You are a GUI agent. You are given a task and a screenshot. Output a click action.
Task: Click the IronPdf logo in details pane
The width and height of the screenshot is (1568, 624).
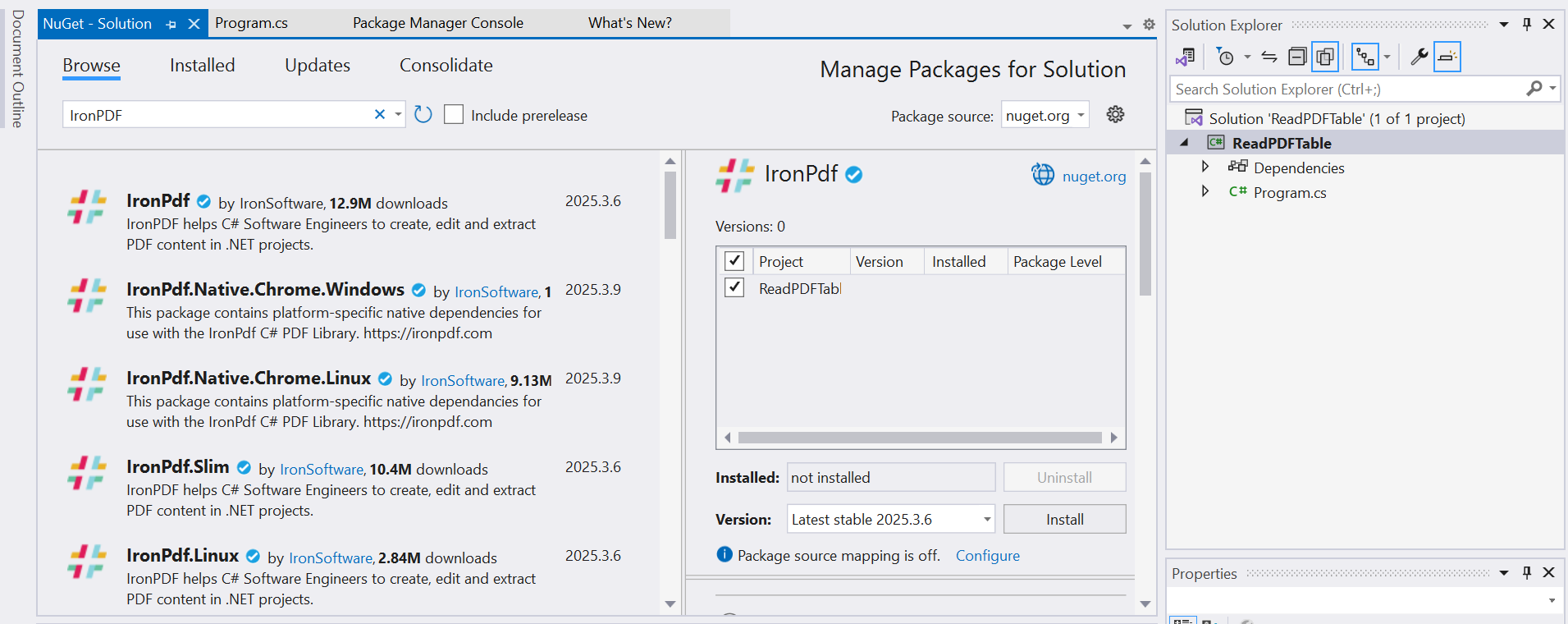(x=734, y=175)
